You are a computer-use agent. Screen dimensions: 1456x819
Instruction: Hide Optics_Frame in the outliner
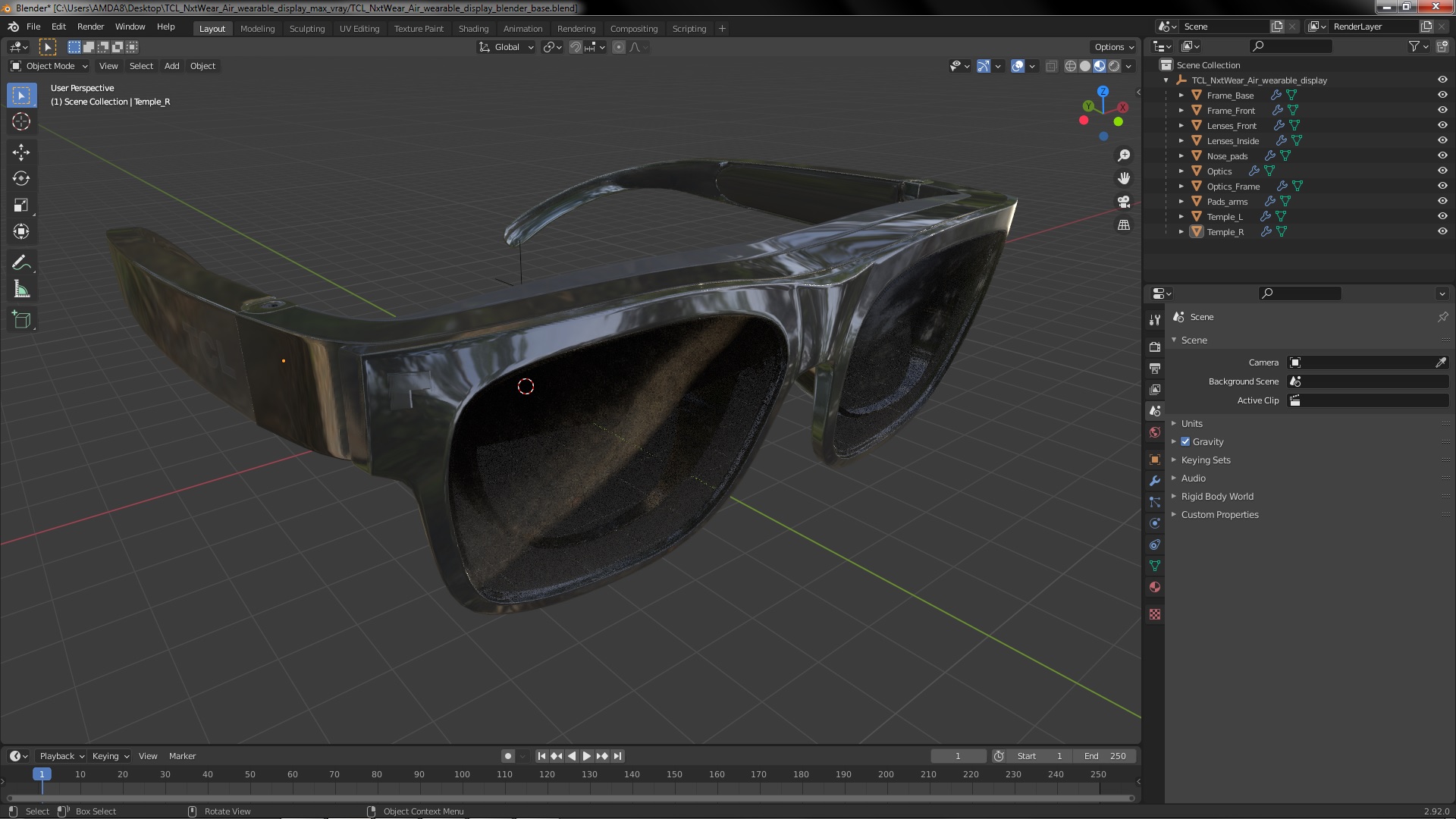[1442, 186]
